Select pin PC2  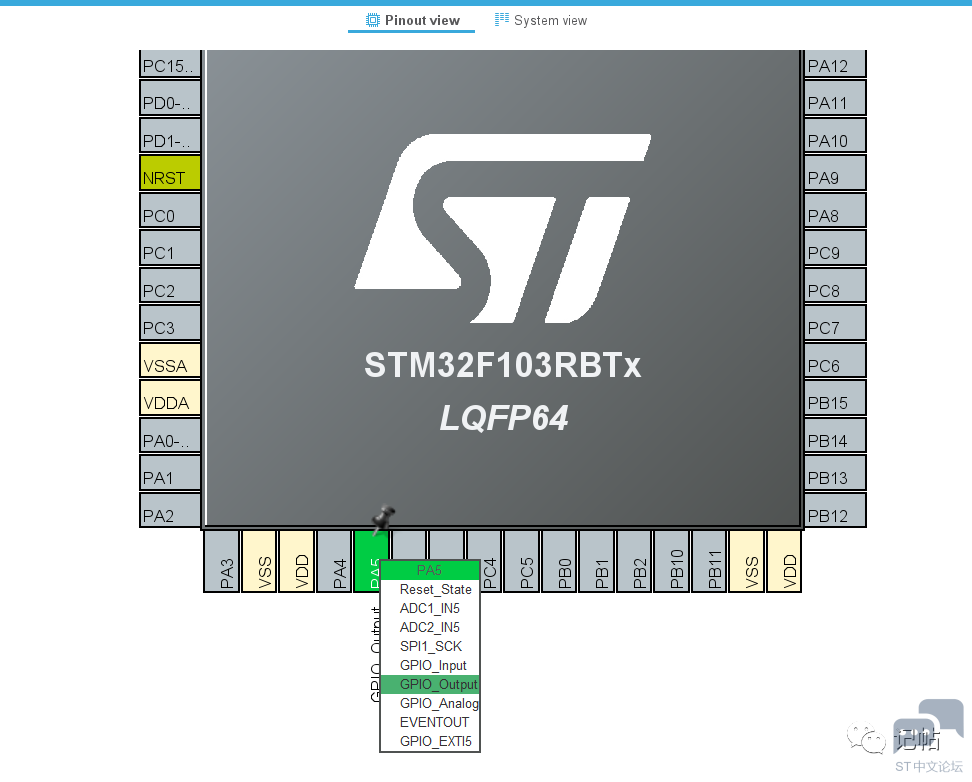tap(170, 285)
